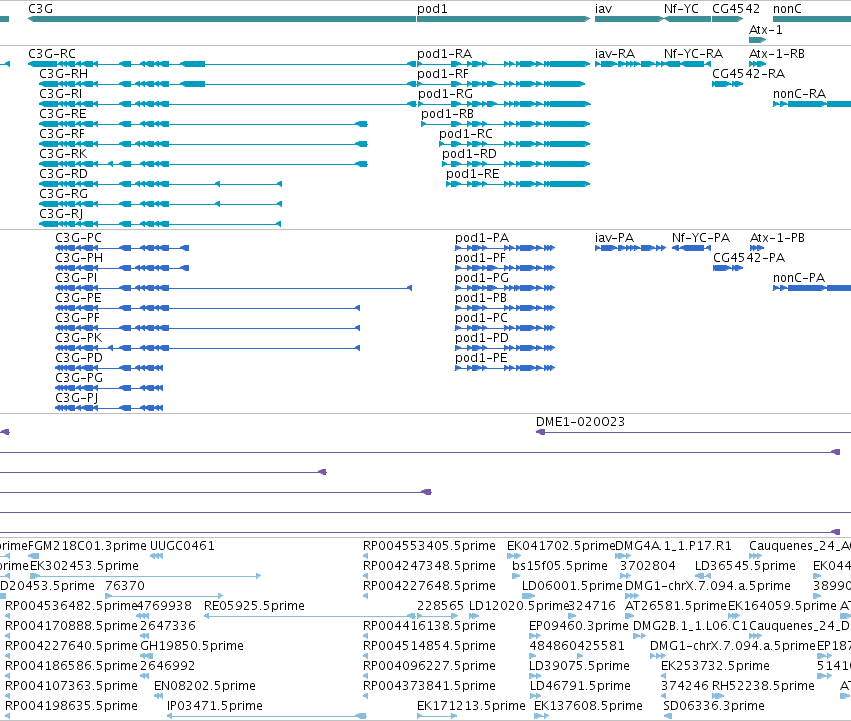Viewport: 851px width, 721px height.
Task: Click protein Nf-YC-PA label
Action: [x=701, y=238]
